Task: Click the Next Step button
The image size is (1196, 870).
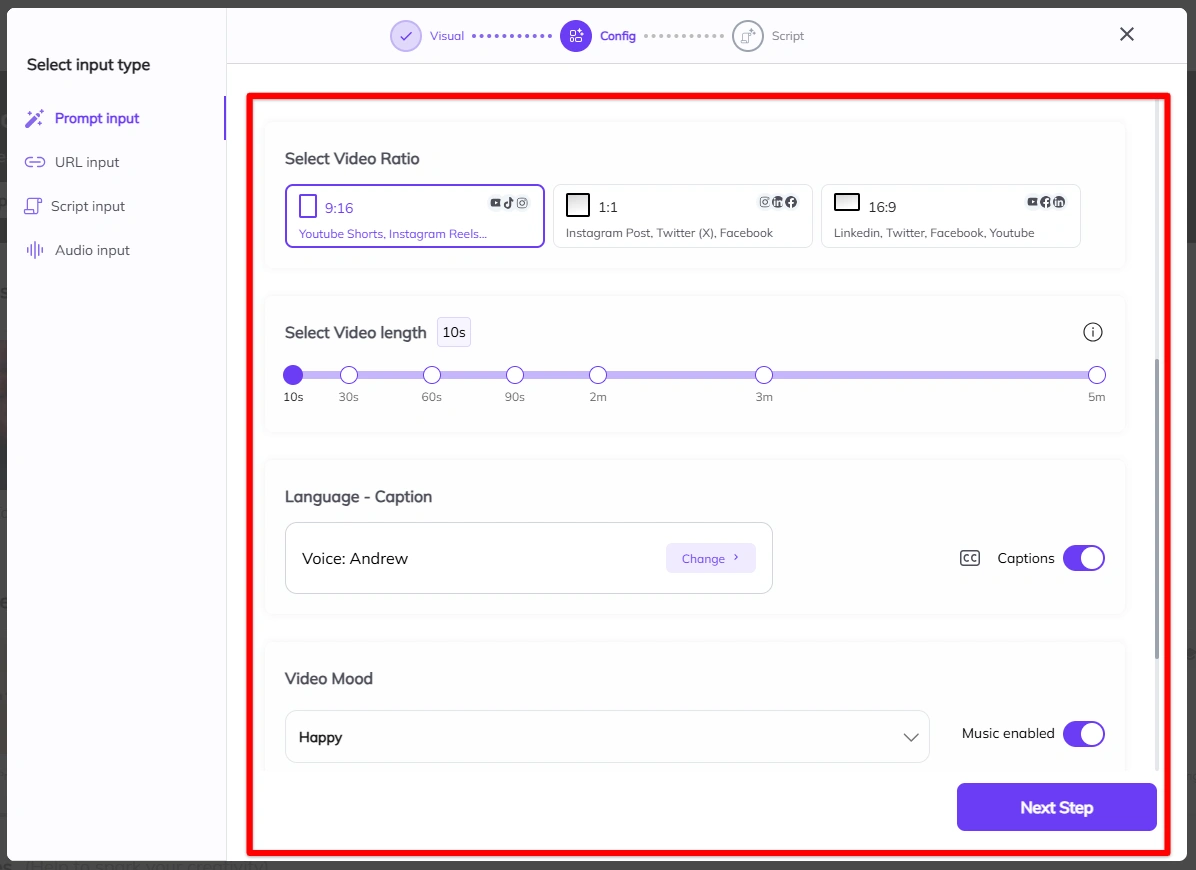Action: click(1056, 807)
